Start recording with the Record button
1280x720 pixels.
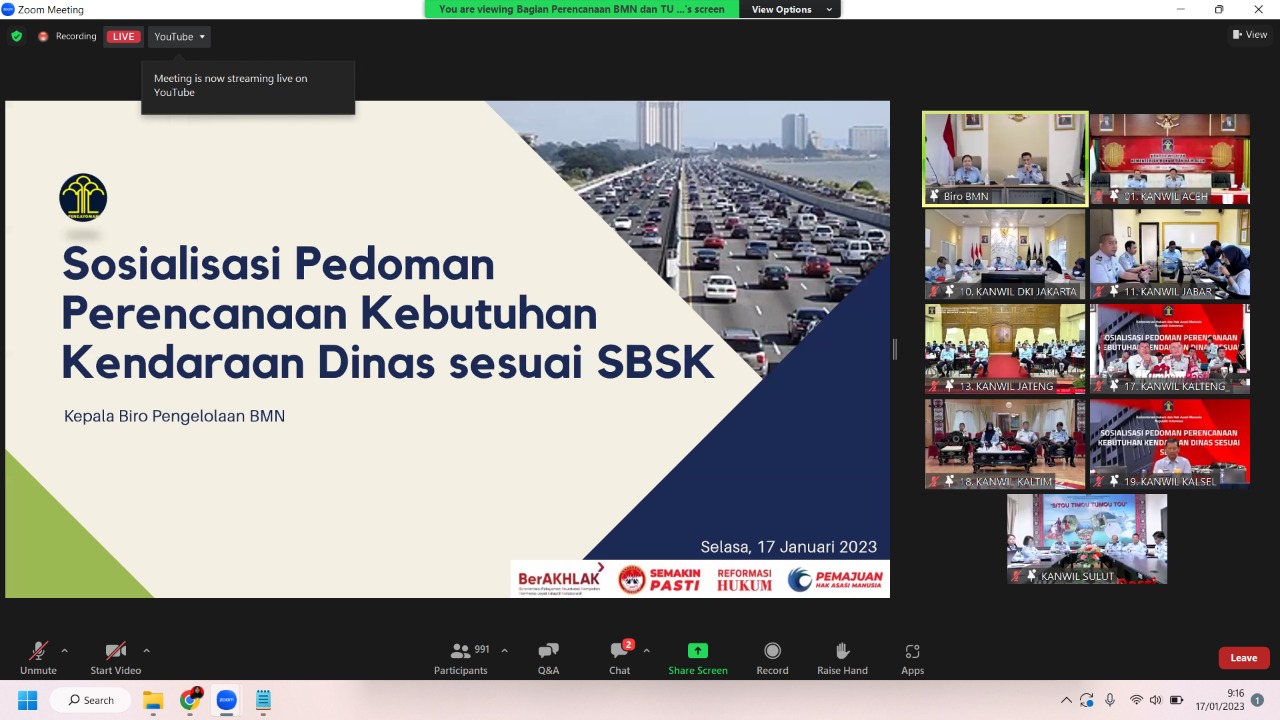tap(772, 657)
